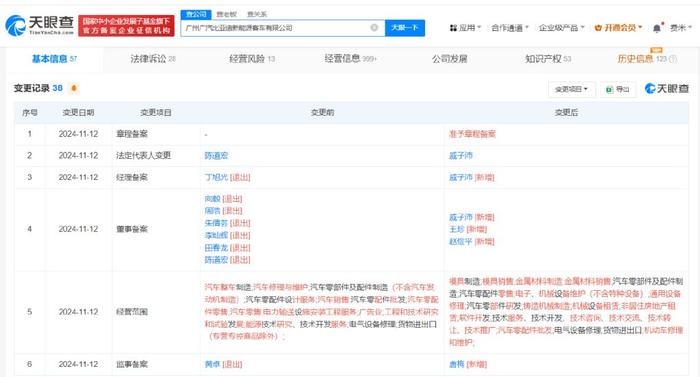Viewport: 700px width, 377px height.
Task: Expand the 企业级产品 dropdown
Action: pos(562,28)
